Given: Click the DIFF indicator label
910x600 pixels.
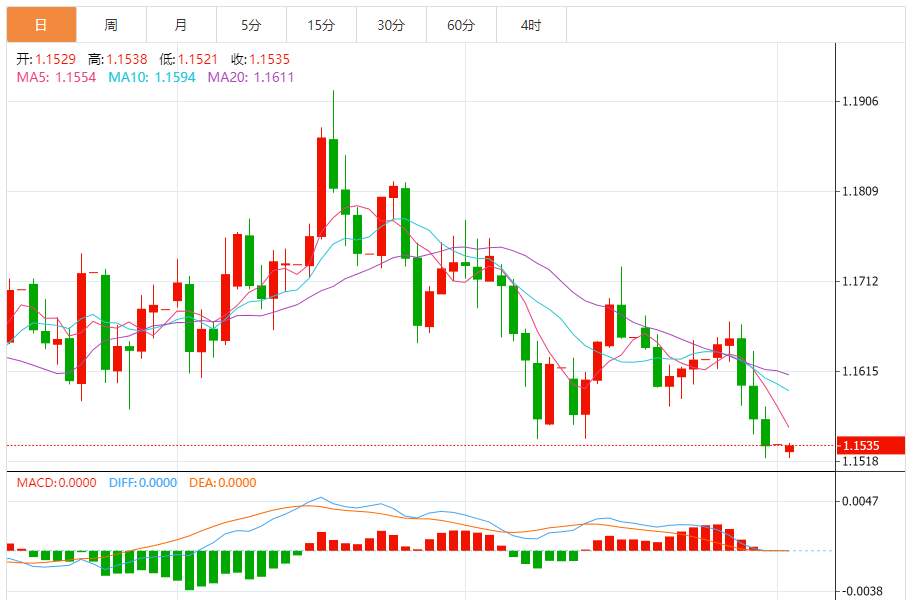Looking at the screenshot, I should point(141,483).
